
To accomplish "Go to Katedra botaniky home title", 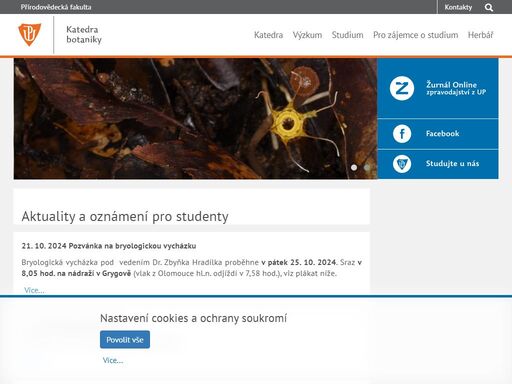I will coord(84,34).
